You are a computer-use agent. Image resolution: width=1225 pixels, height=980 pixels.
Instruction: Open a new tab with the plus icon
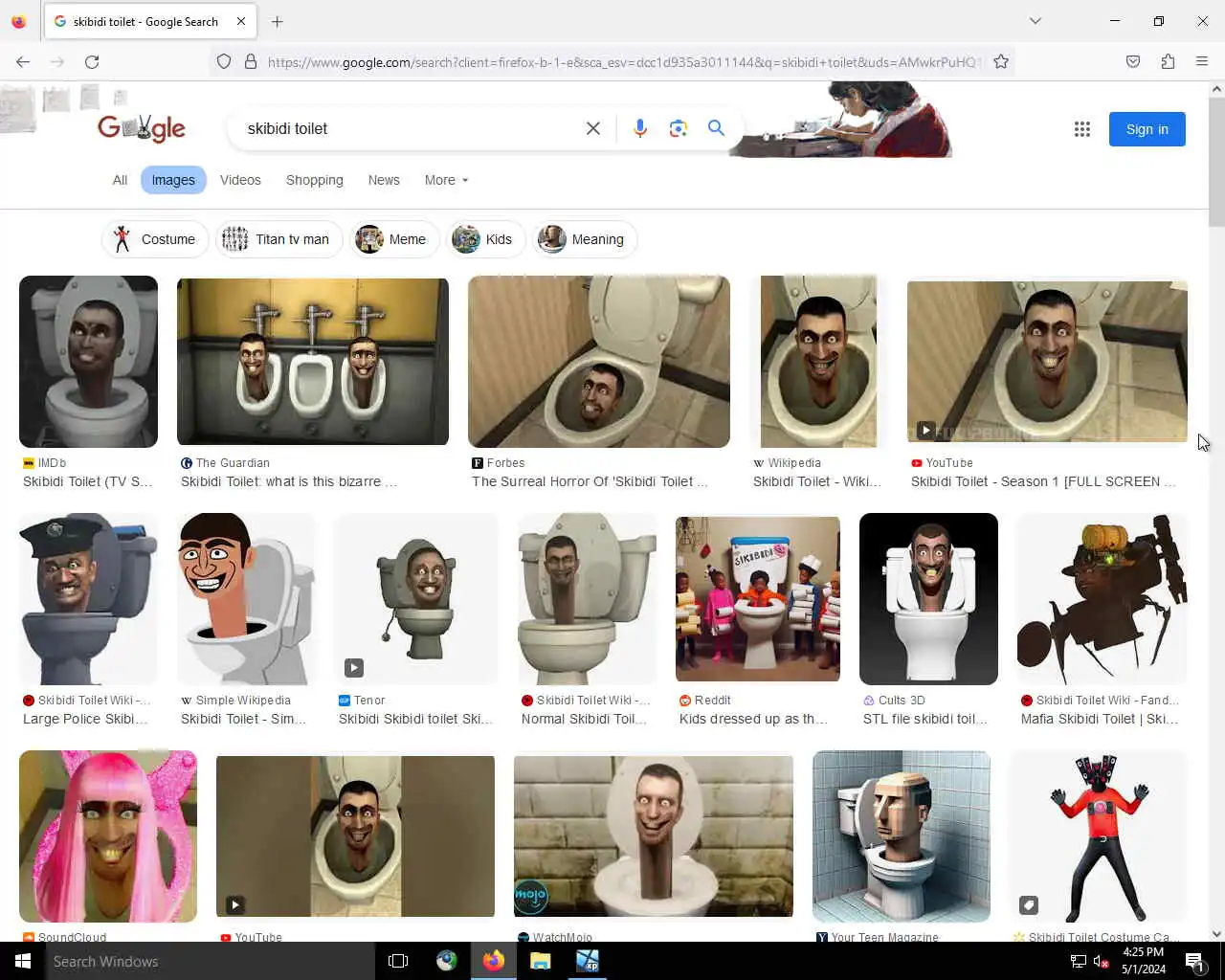point(278,21)
